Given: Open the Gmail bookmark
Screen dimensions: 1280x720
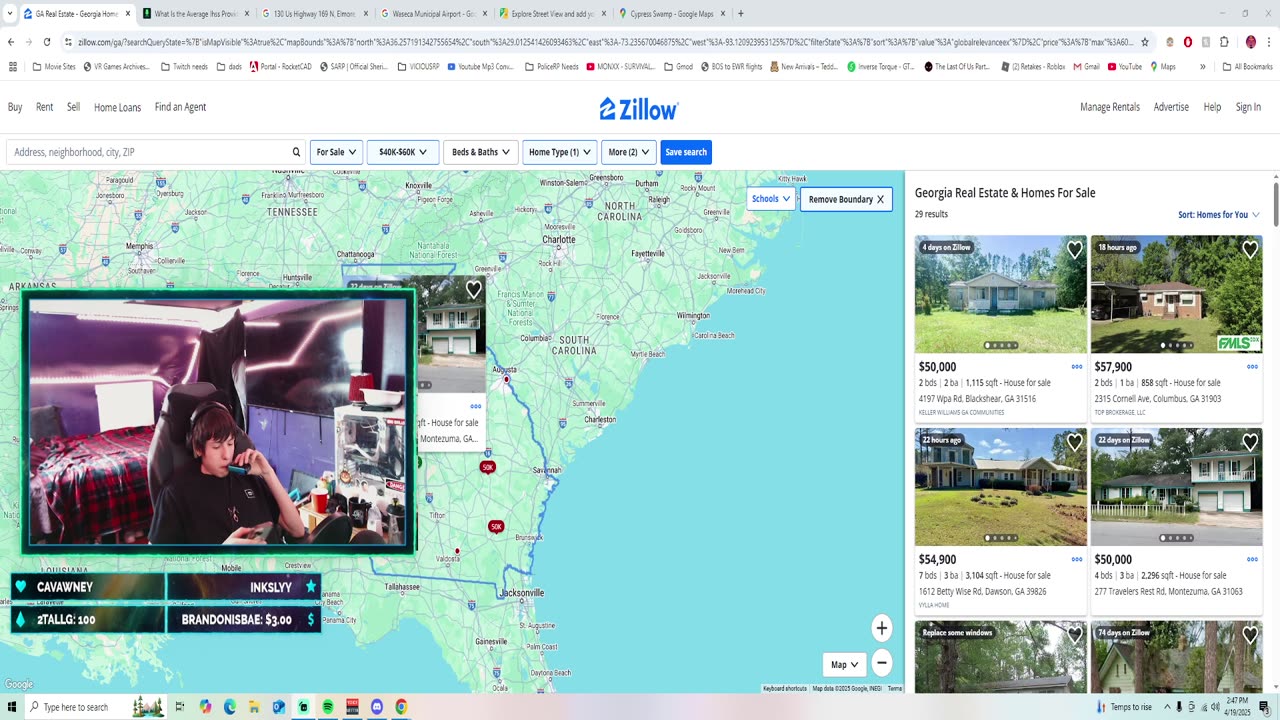Looking at the screenshot, I should (x=1086, y=67).
